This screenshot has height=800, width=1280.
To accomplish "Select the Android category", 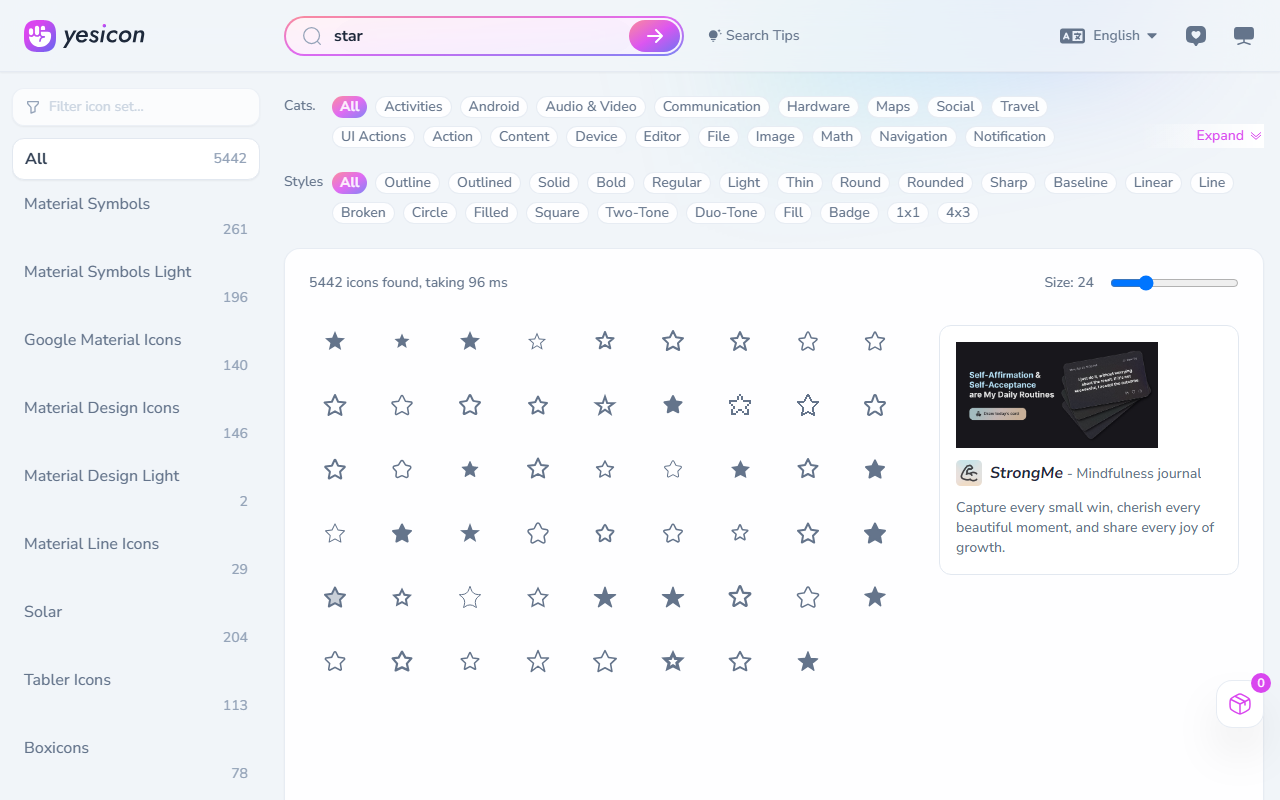I will pos(494,107).
